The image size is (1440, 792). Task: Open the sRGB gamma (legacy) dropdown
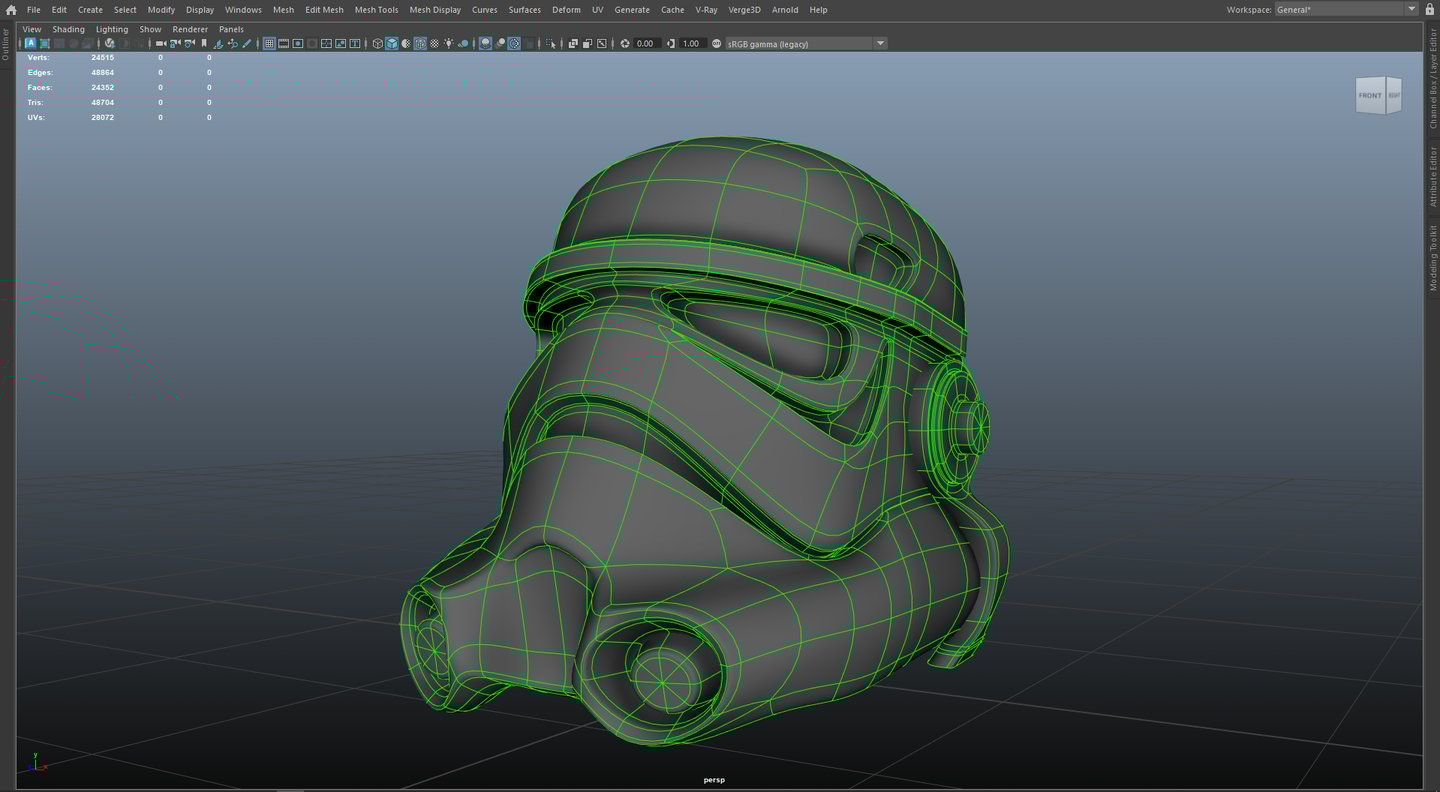[x=806, y=44]
